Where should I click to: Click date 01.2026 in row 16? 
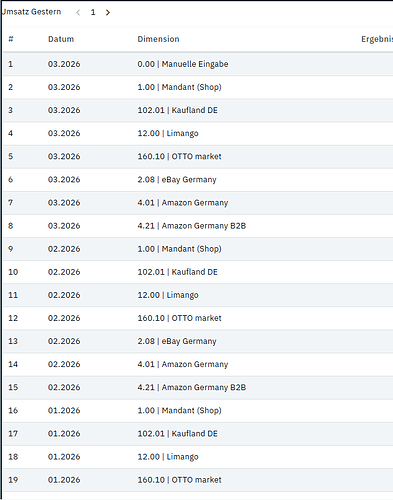click(x=64, y=411)
